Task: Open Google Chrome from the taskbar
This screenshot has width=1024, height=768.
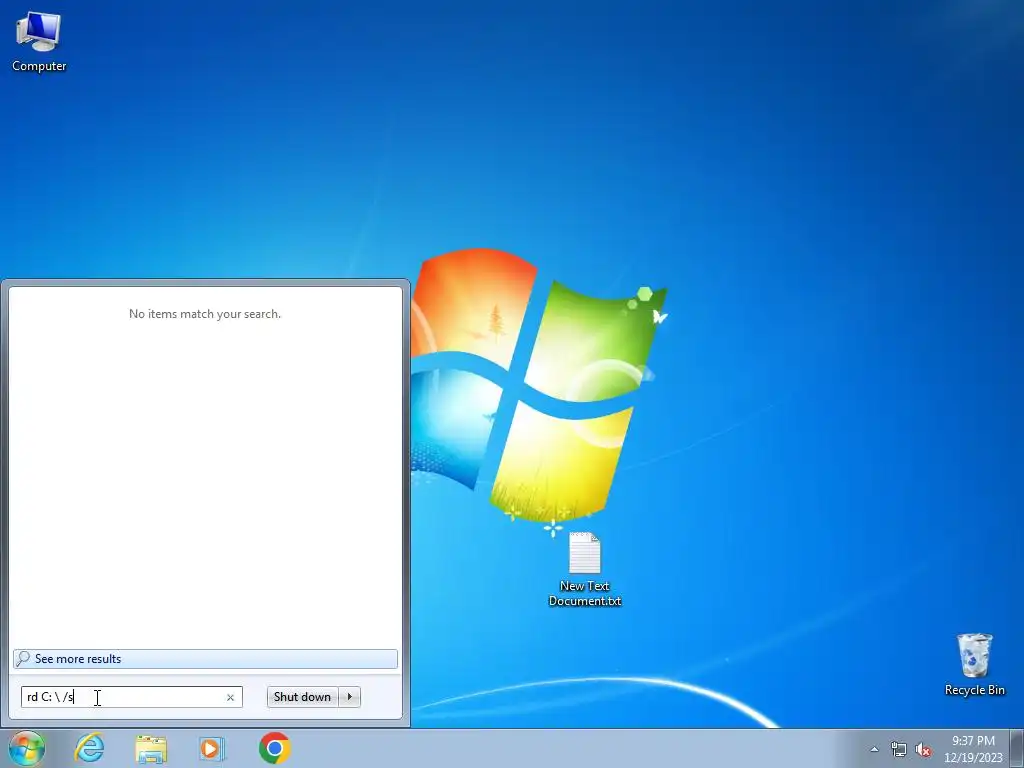Action: (x=274, y=748)
